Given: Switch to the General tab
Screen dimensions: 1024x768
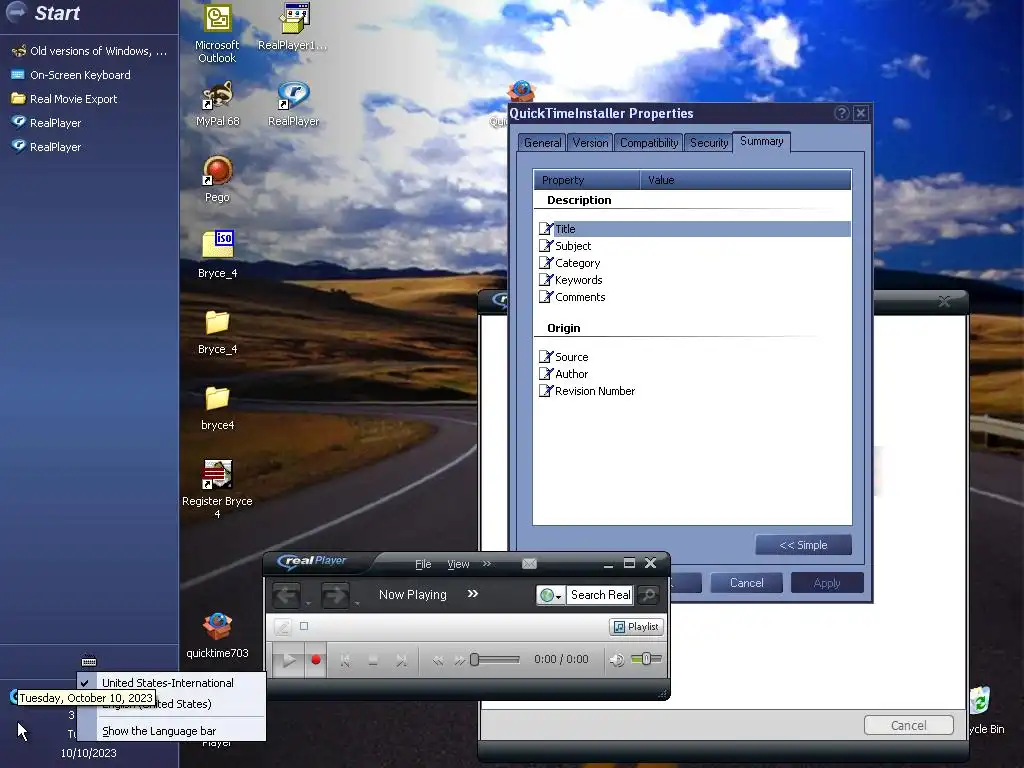Looking at the screenshot, I should point(542,142).
